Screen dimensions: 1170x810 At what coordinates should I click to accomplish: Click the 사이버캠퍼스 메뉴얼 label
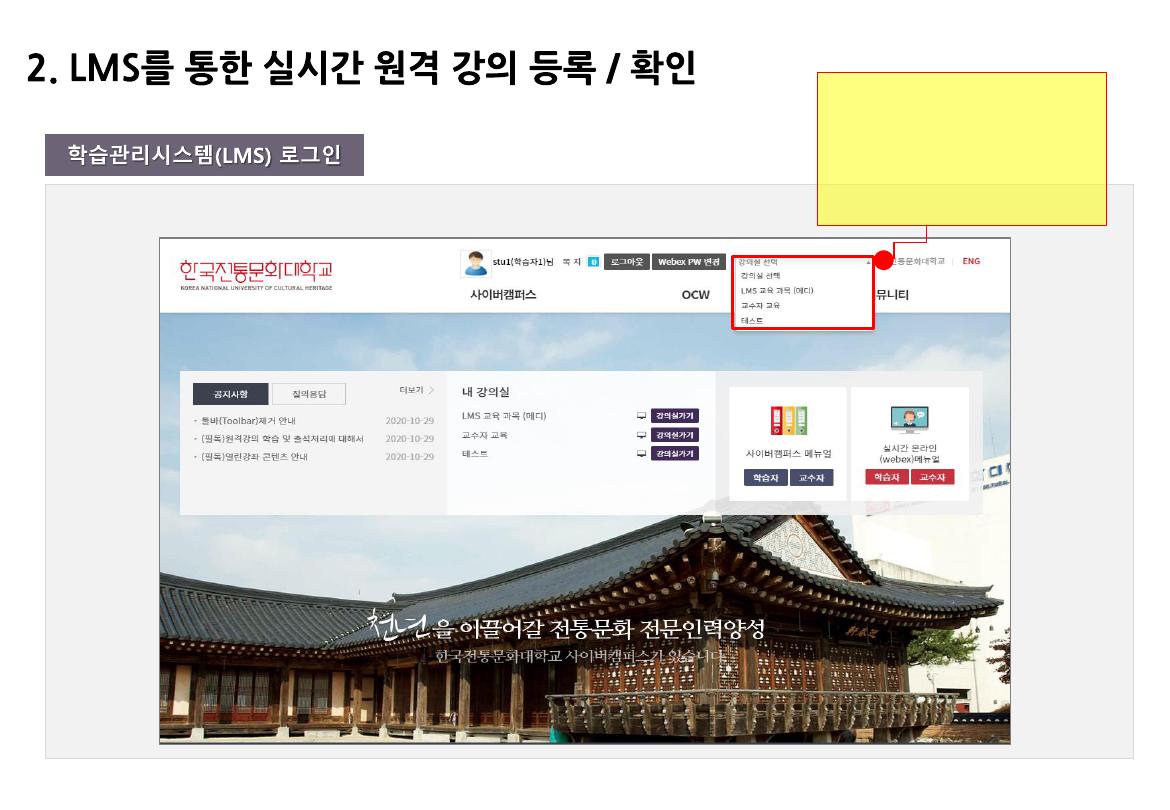[789, 453]
